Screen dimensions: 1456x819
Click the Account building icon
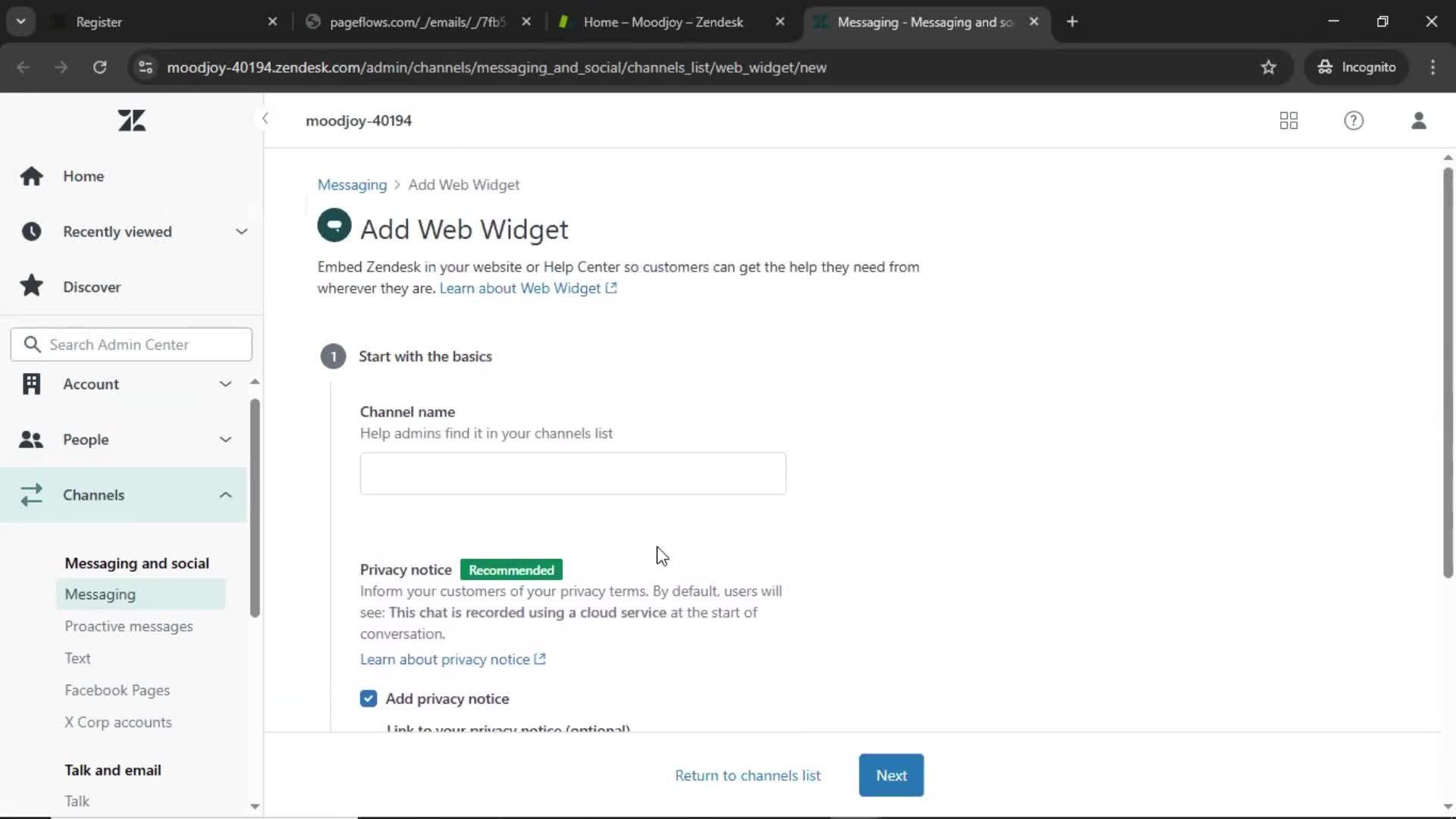coord(31,384)
